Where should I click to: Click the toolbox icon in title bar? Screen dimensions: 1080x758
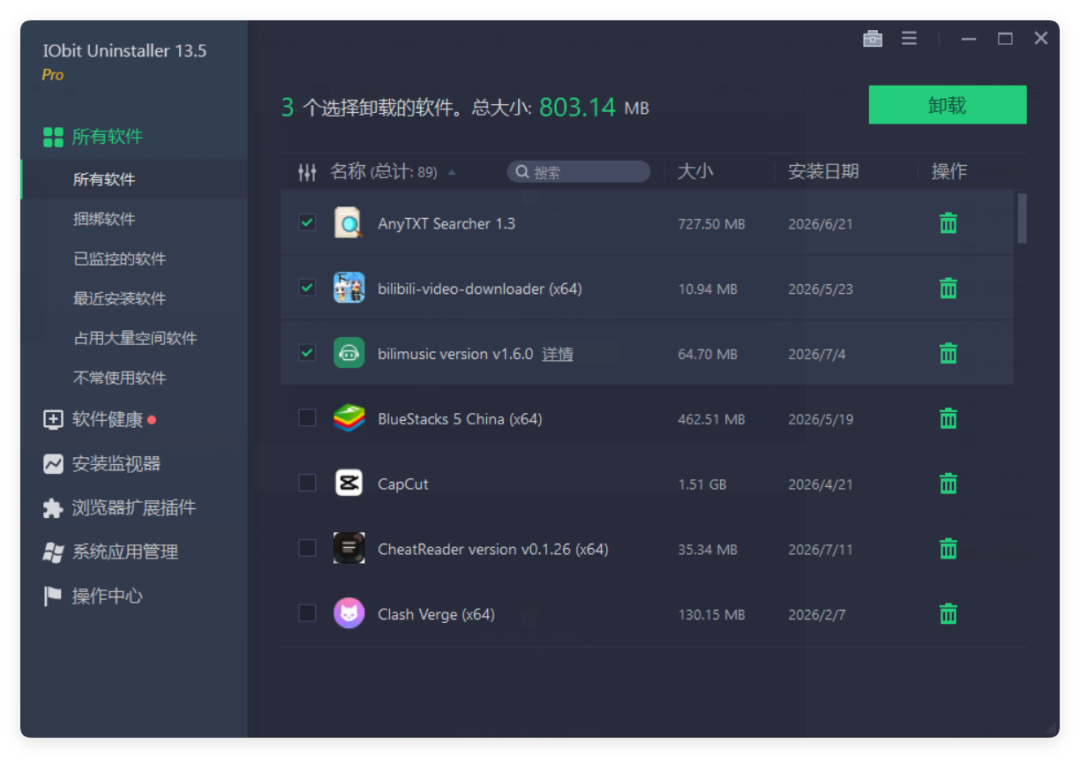pyautogui.click(x=872, y=39)
